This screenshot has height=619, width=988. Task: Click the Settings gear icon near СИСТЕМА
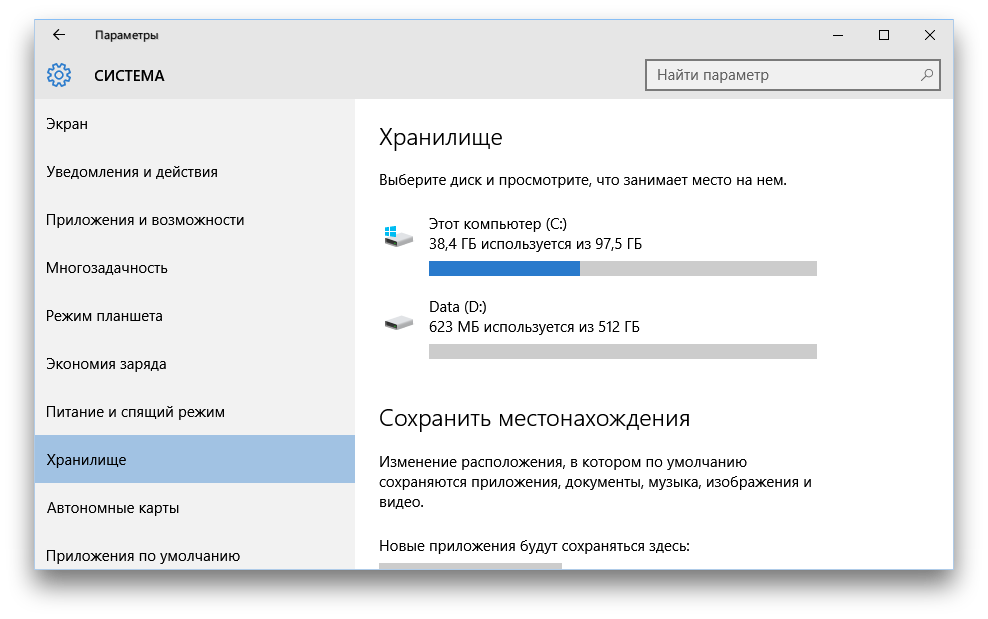59,75
